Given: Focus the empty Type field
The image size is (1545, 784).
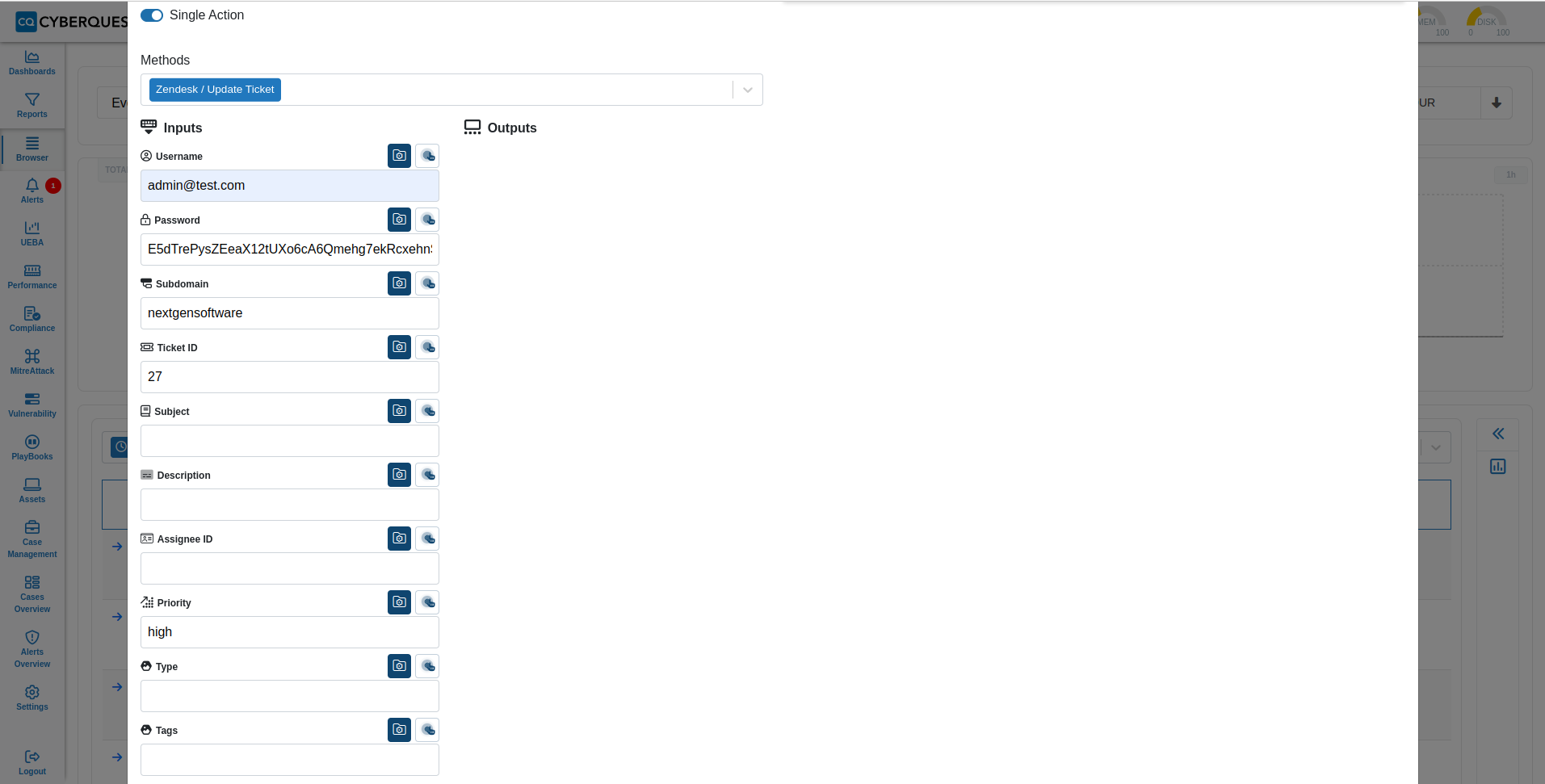Looking at the screenshot, I should (290, 696).
